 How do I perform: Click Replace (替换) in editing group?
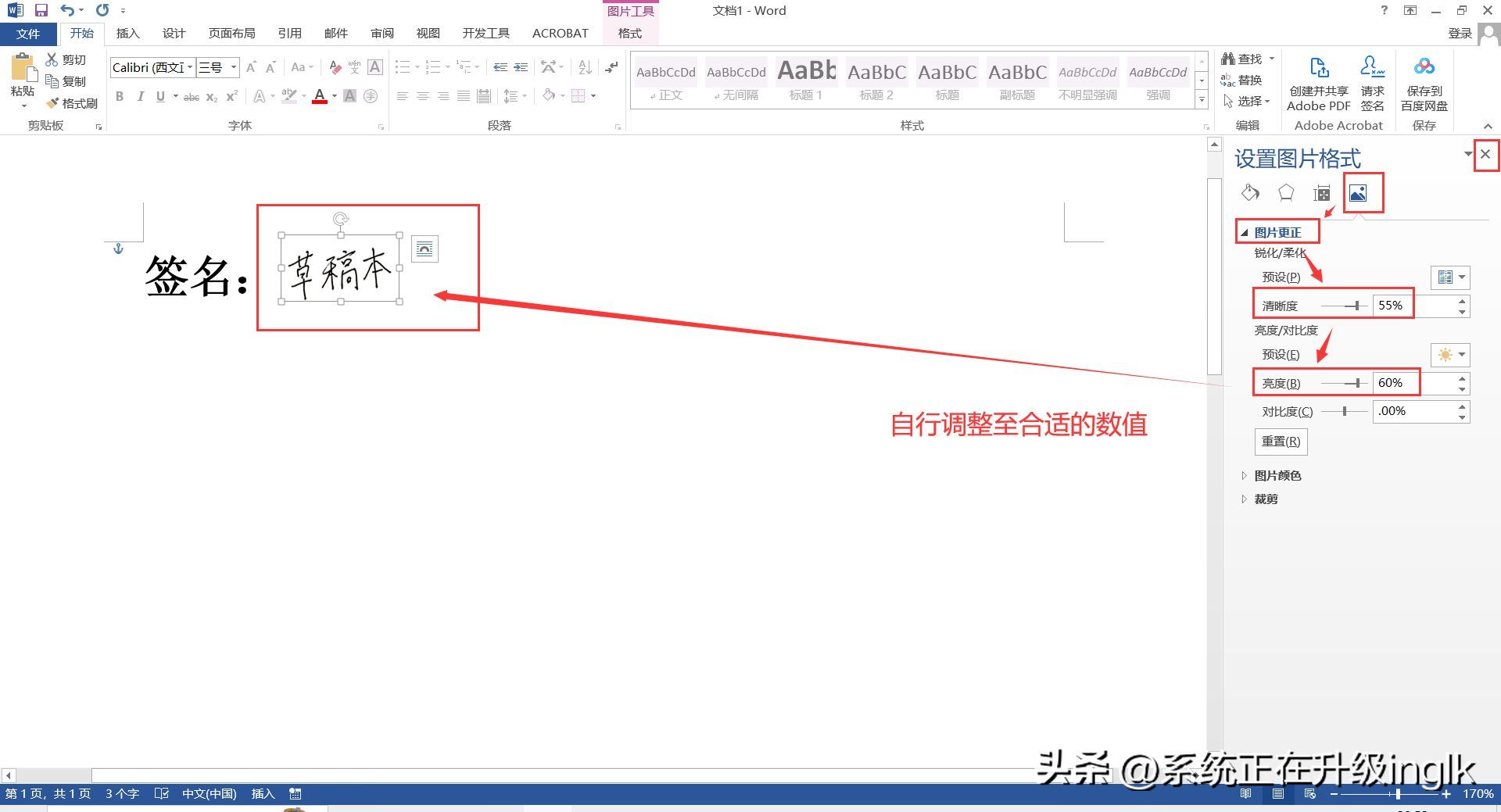click(x=1242, y=80)
